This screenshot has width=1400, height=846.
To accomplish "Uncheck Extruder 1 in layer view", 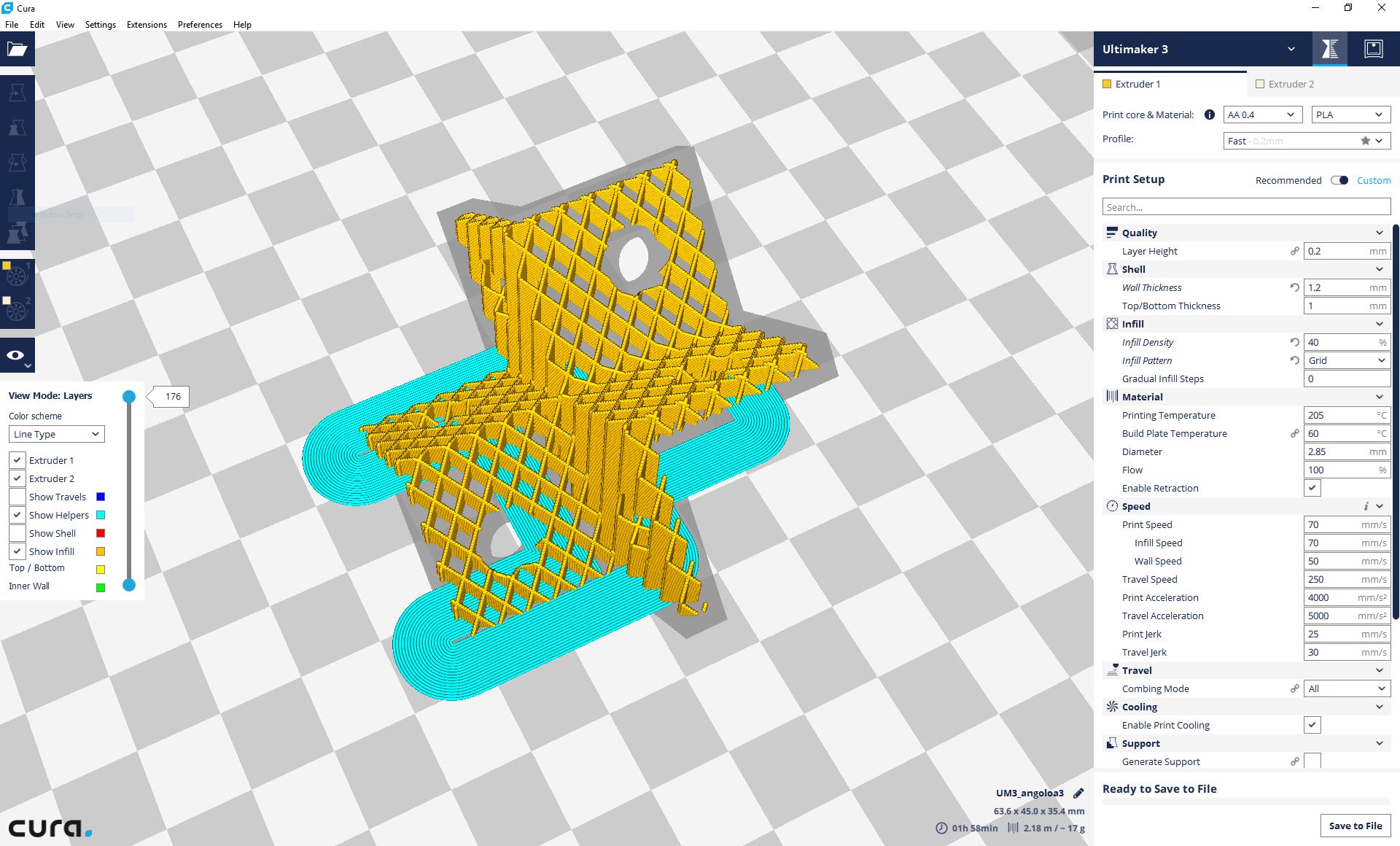I will coord(17,460).
